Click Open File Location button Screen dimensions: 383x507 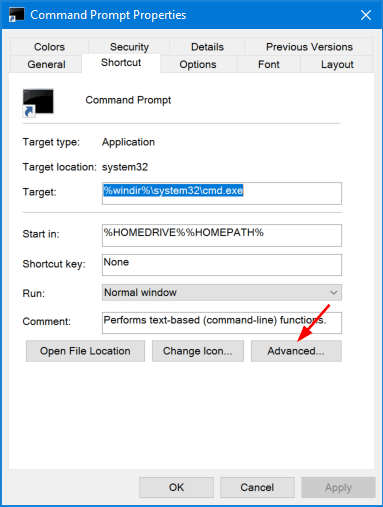pyautogui.click(x=85, y=351)
